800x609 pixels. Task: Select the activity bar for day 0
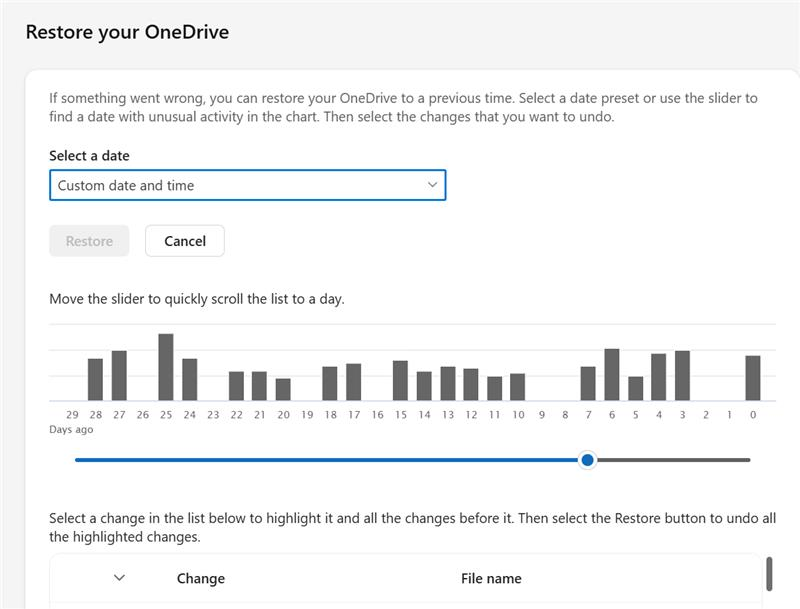coord(753,378)
